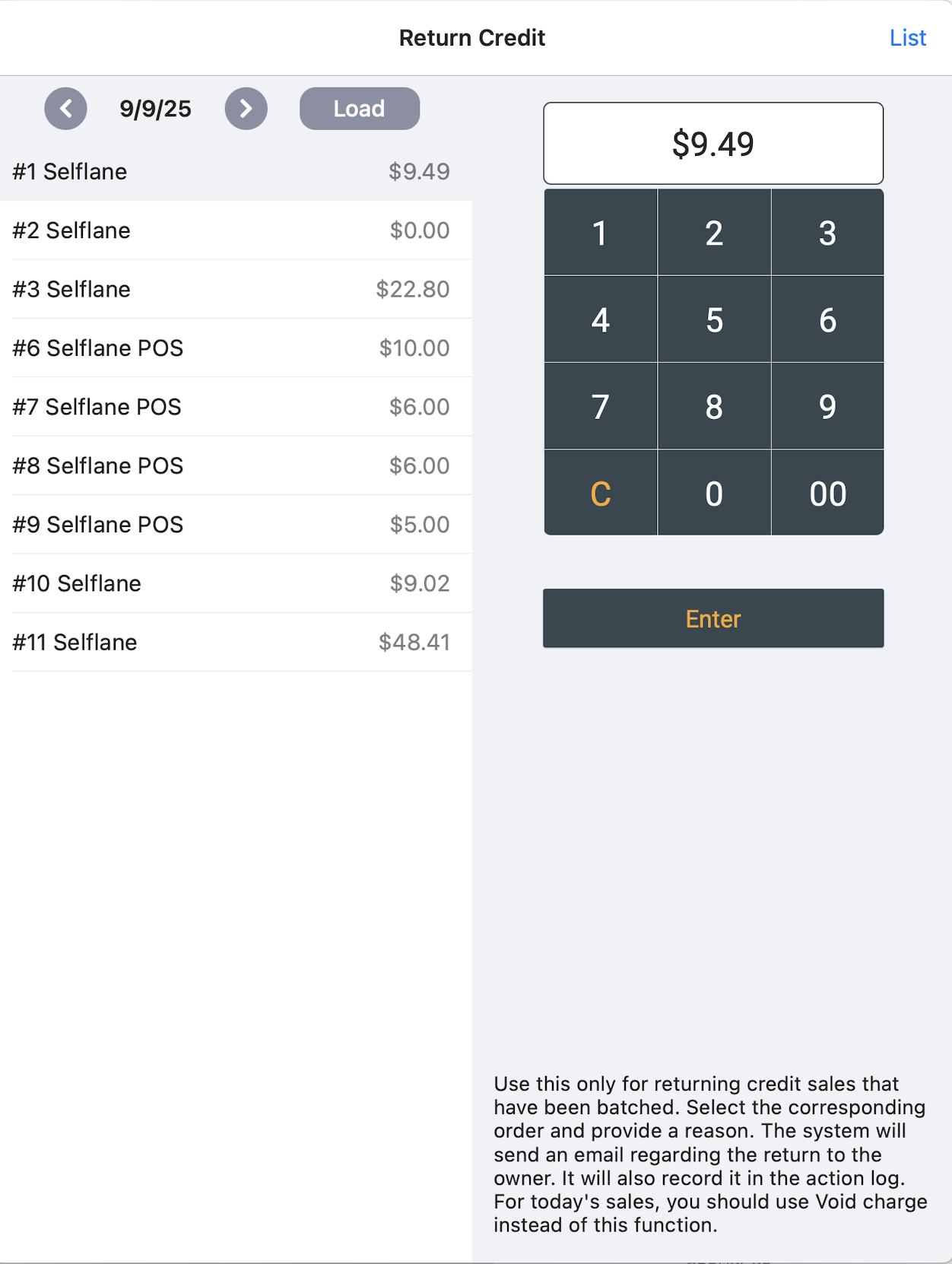Click the $9.49 amount display field
This screenshot has width=952, height=1264.
pyautogui.click(x=712, y=142)
